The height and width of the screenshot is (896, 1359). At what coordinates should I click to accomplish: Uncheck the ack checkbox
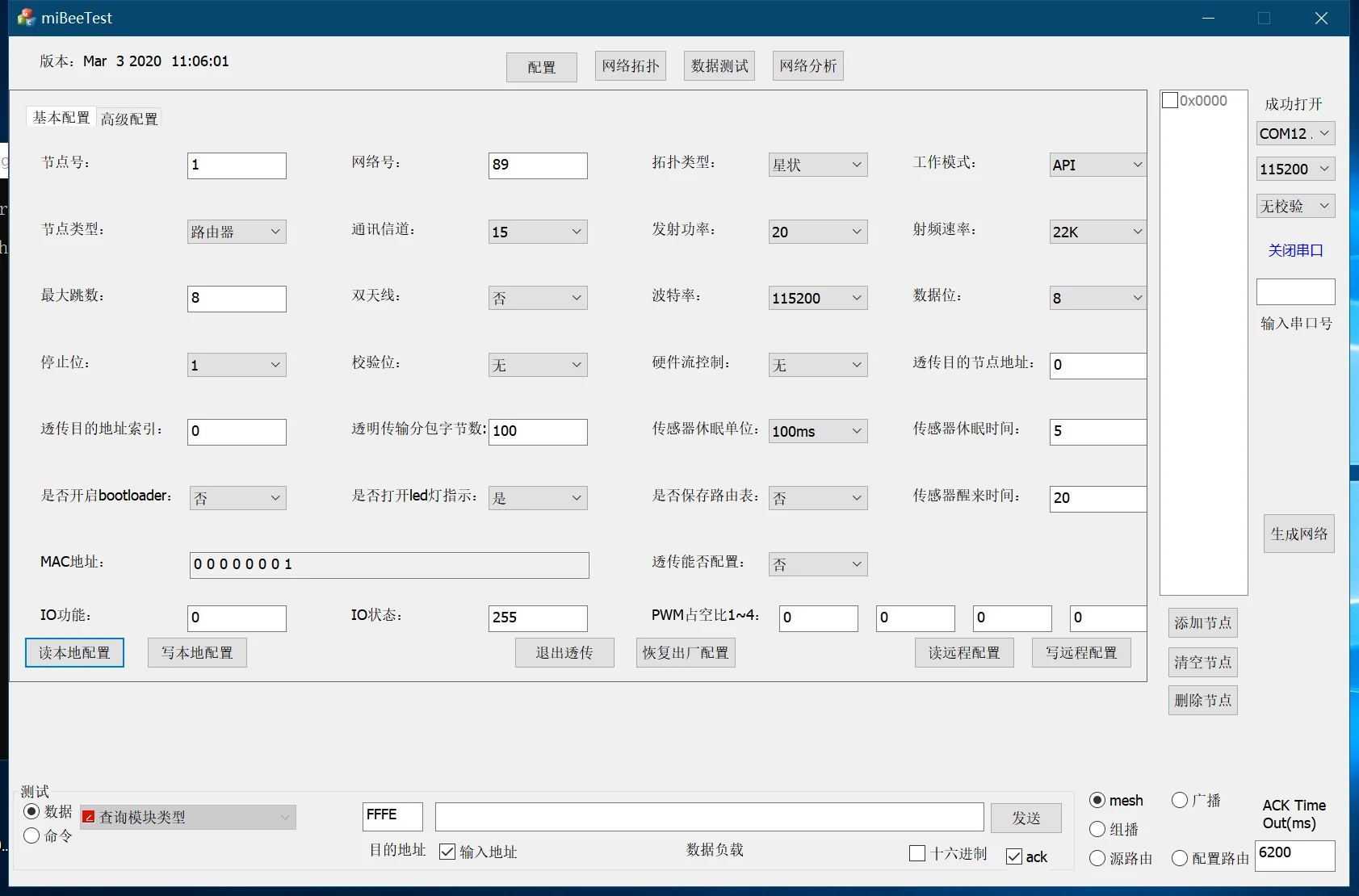click(1014, 856)
